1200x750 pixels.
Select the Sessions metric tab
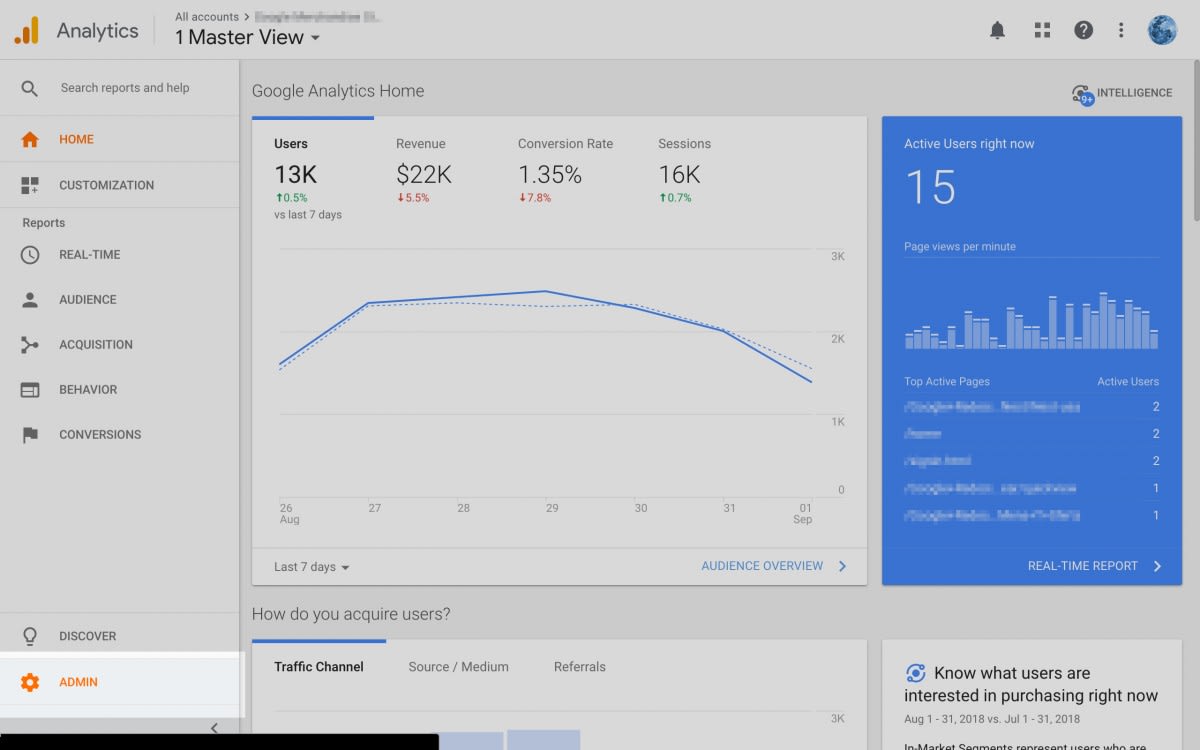pos(686,170)
